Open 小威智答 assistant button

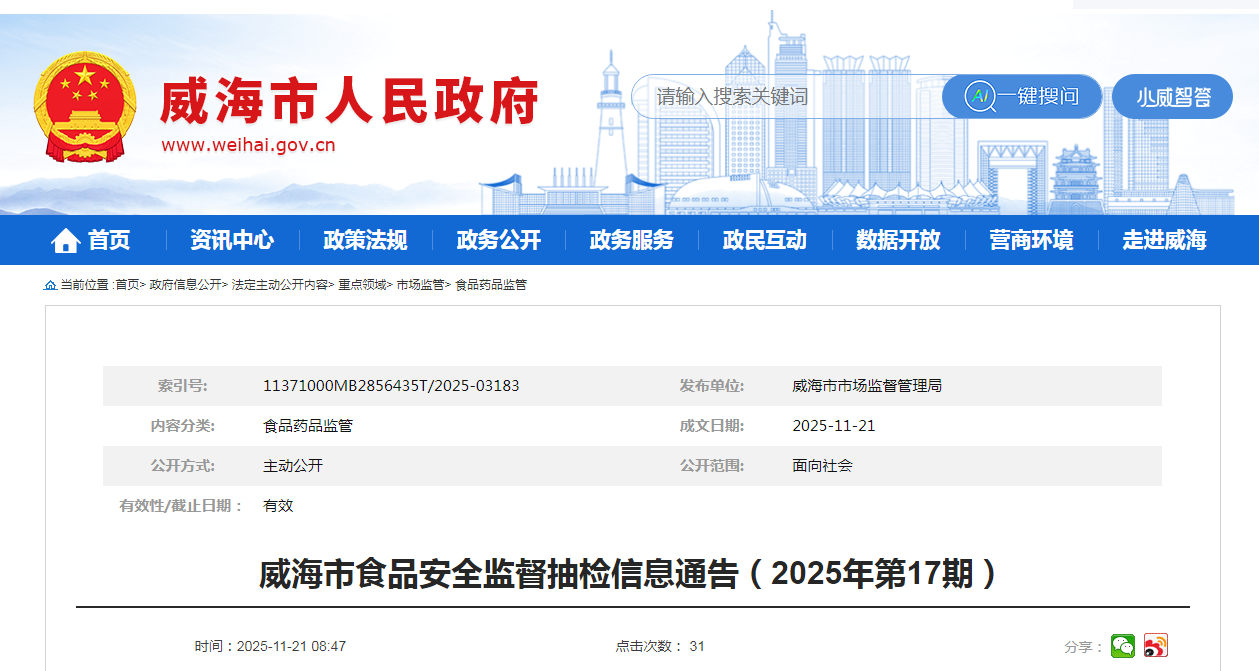[1172, 97]
